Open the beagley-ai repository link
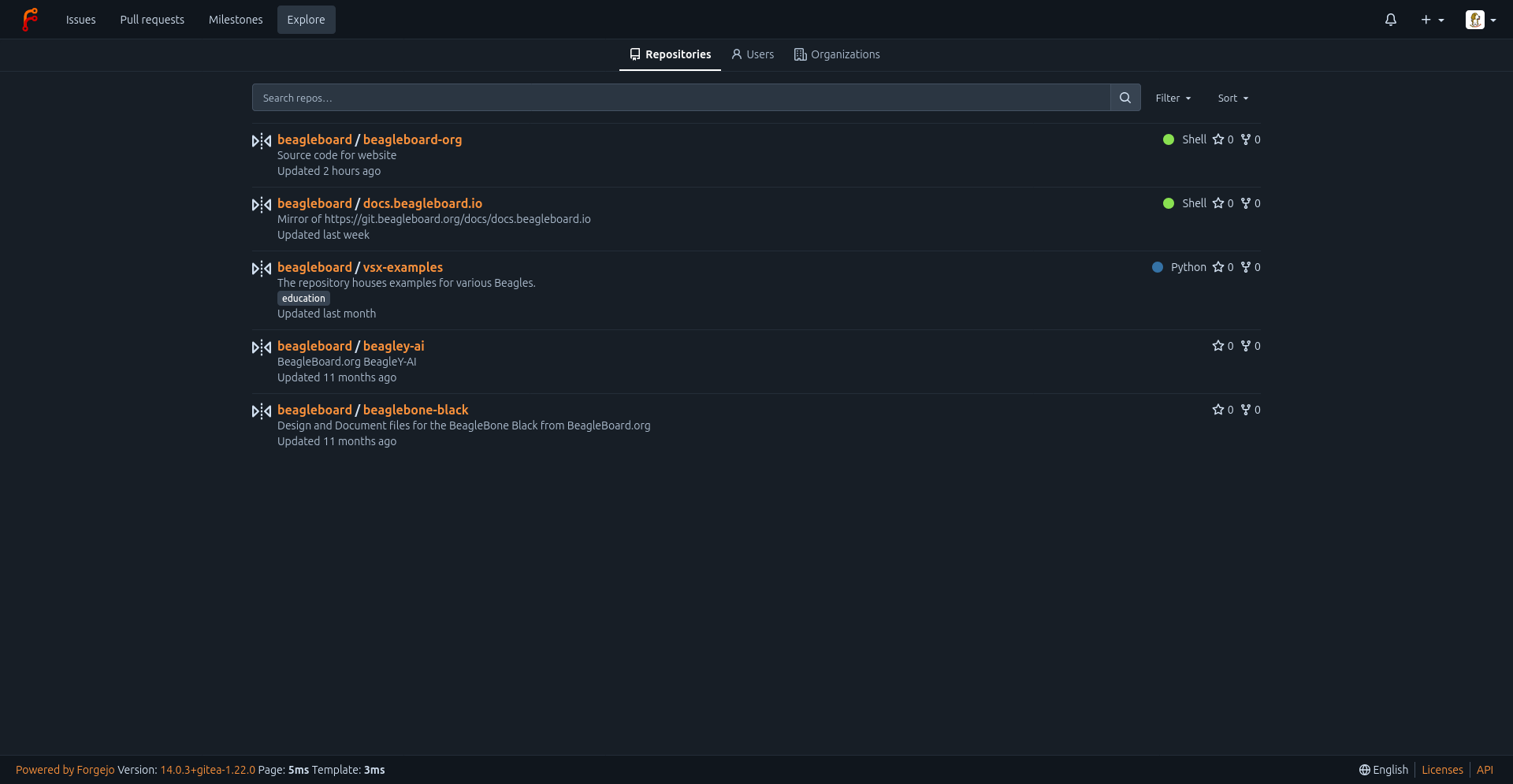Viewport: 1513px width, 784px height. 393,346
